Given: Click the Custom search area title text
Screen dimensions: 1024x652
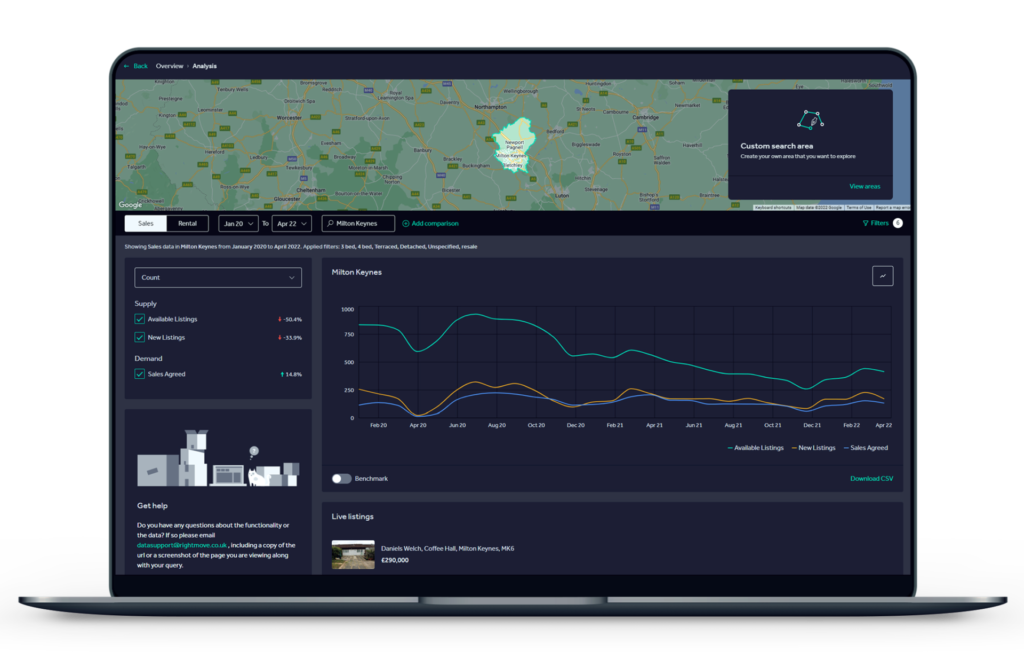Looking at the screenshot, I should [776, 146].
